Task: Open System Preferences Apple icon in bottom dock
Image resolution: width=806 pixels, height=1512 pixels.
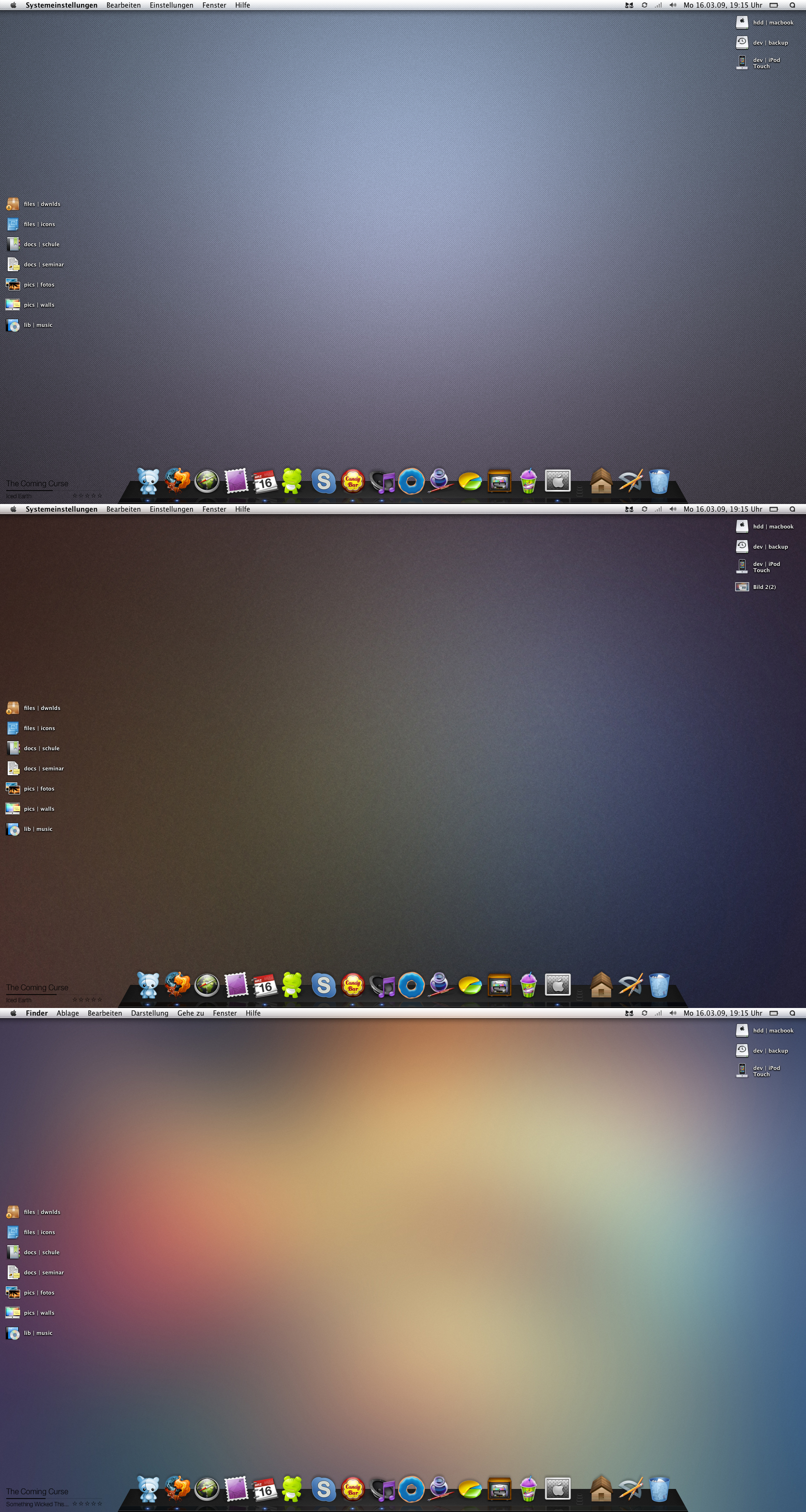Action: (x=557, y=1489)
